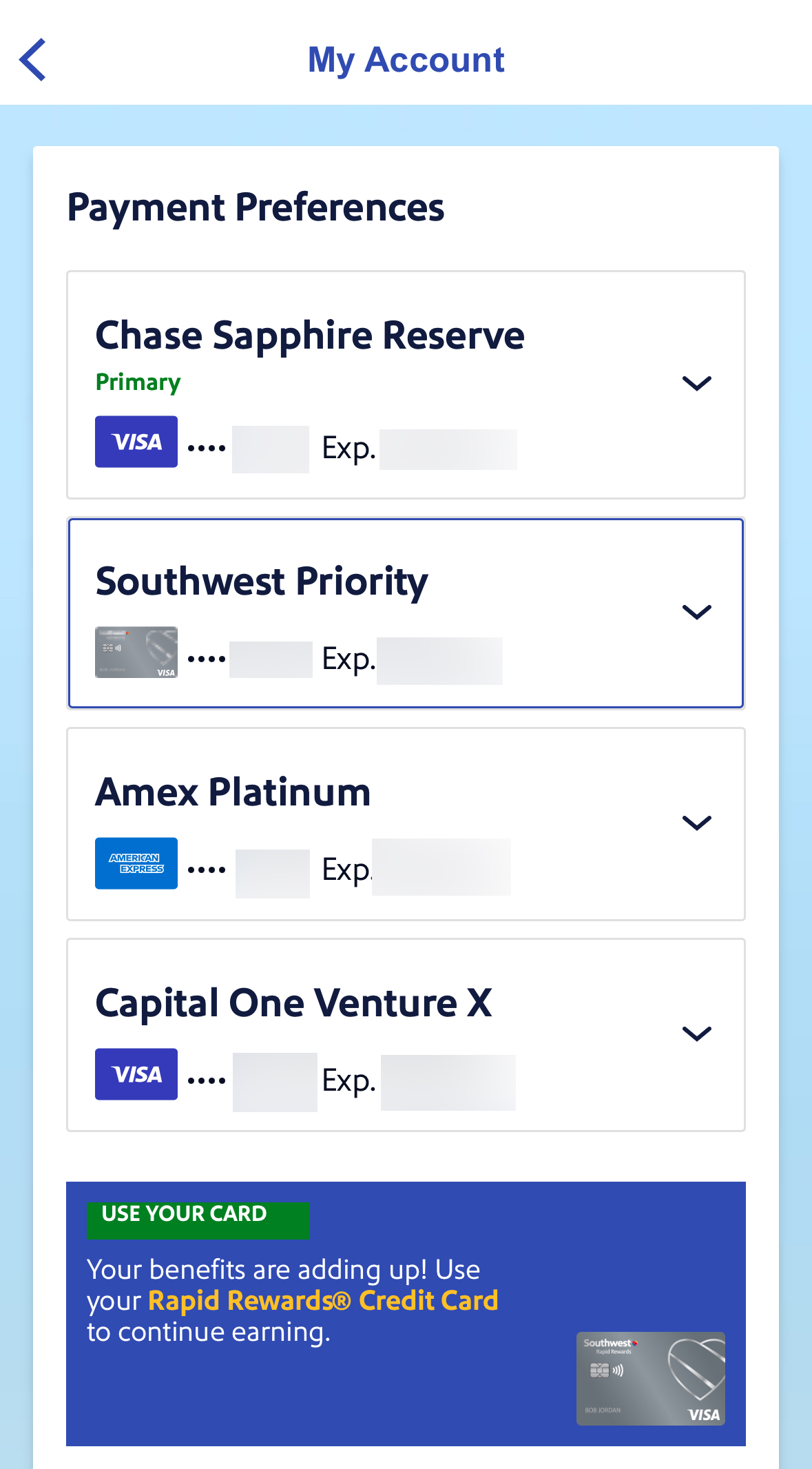Select the Southwest Priority card title
The height and width of the screenshot is (1469, 812).
(262, 582)
